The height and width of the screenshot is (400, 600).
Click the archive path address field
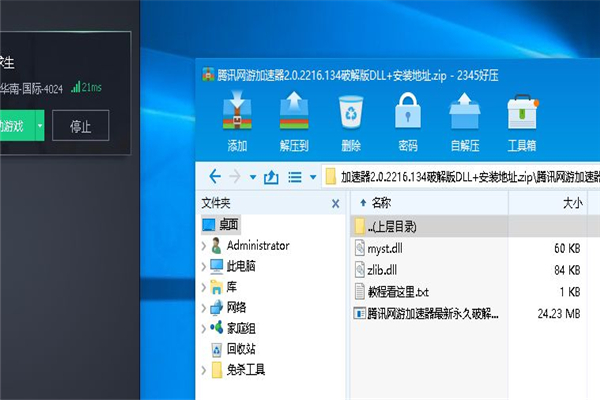coord(461,176)
